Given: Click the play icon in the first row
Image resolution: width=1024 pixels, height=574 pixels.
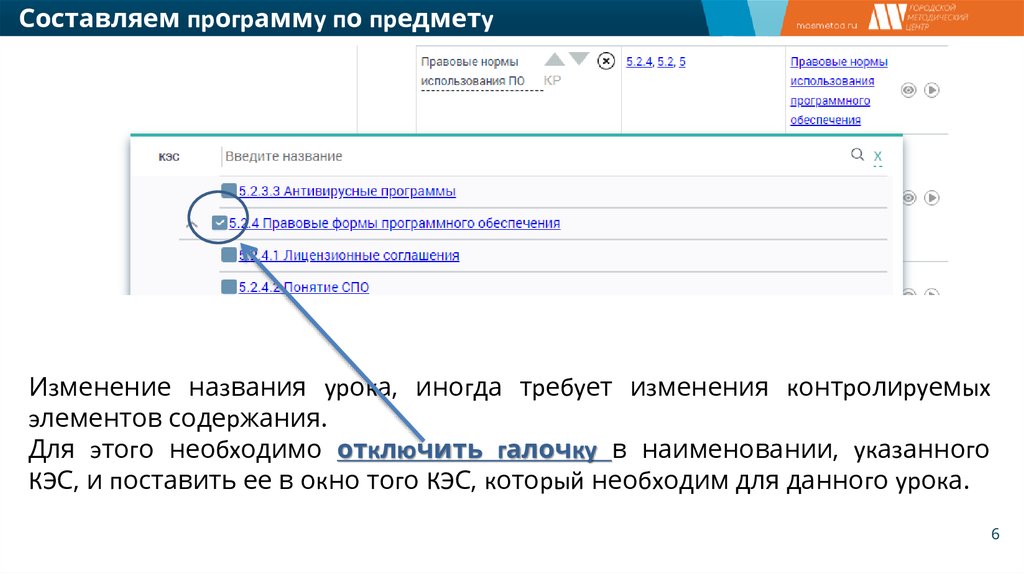Looking at the screenshot, I should click(932, 90).
